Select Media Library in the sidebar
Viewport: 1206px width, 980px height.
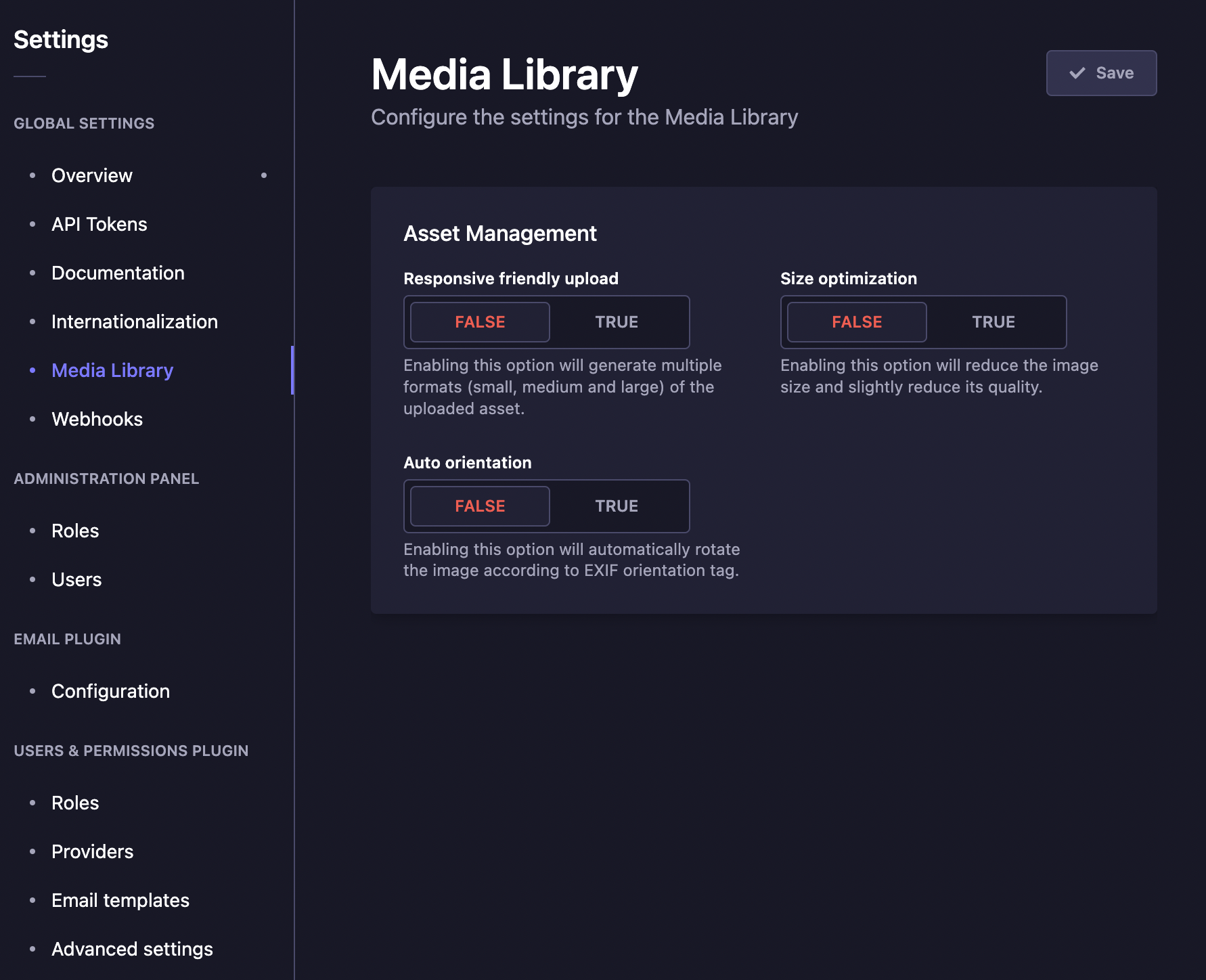point(112,370)
